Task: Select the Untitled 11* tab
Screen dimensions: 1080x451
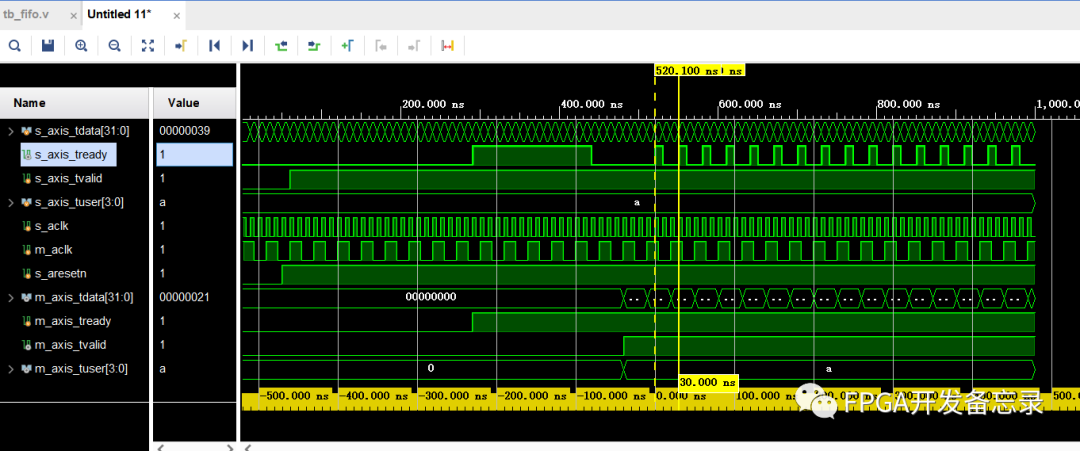Action: pyautogui.click(x=118, y=15)
